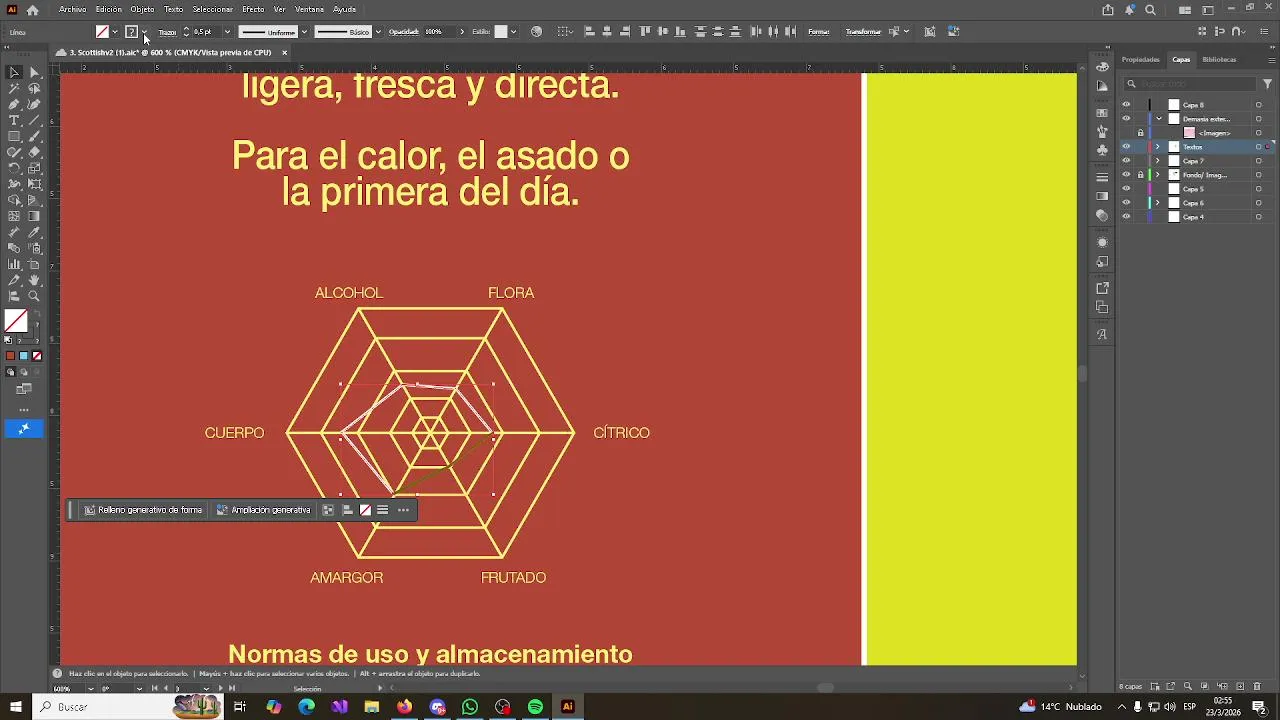Image resolution: width=1280 pixels, height=720 pixels.
Task: Hide the Capa 7 layer
Action: click(x=1126, y=161)
